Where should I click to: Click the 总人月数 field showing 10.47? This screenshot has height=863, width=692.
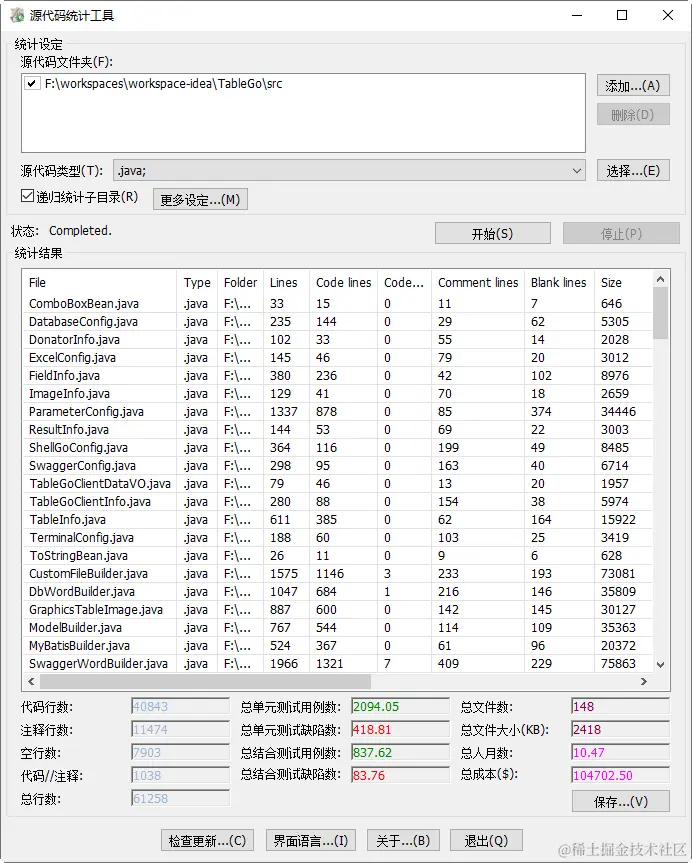(620, 752)
